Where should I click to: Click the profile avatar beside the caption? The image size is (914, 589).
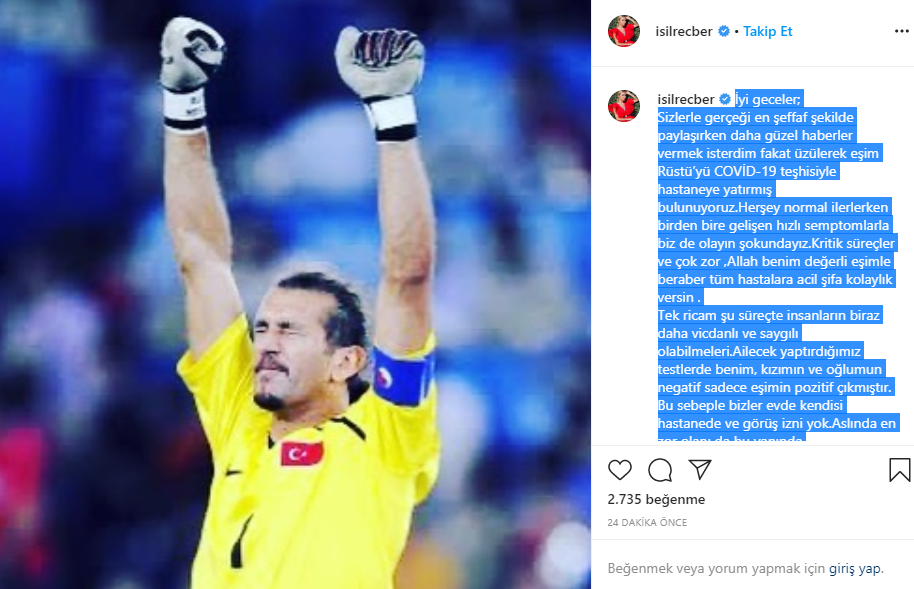pyautogui.click(x=624, y=106)
